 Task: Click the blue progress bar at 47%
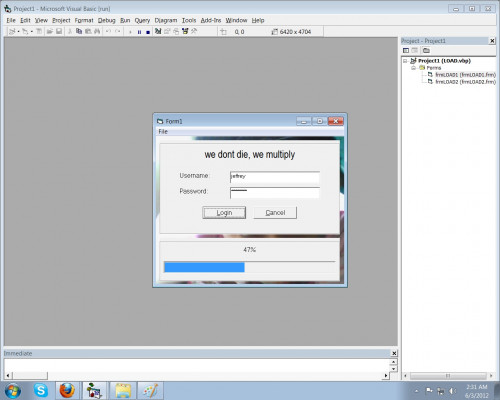pos(204,267)
